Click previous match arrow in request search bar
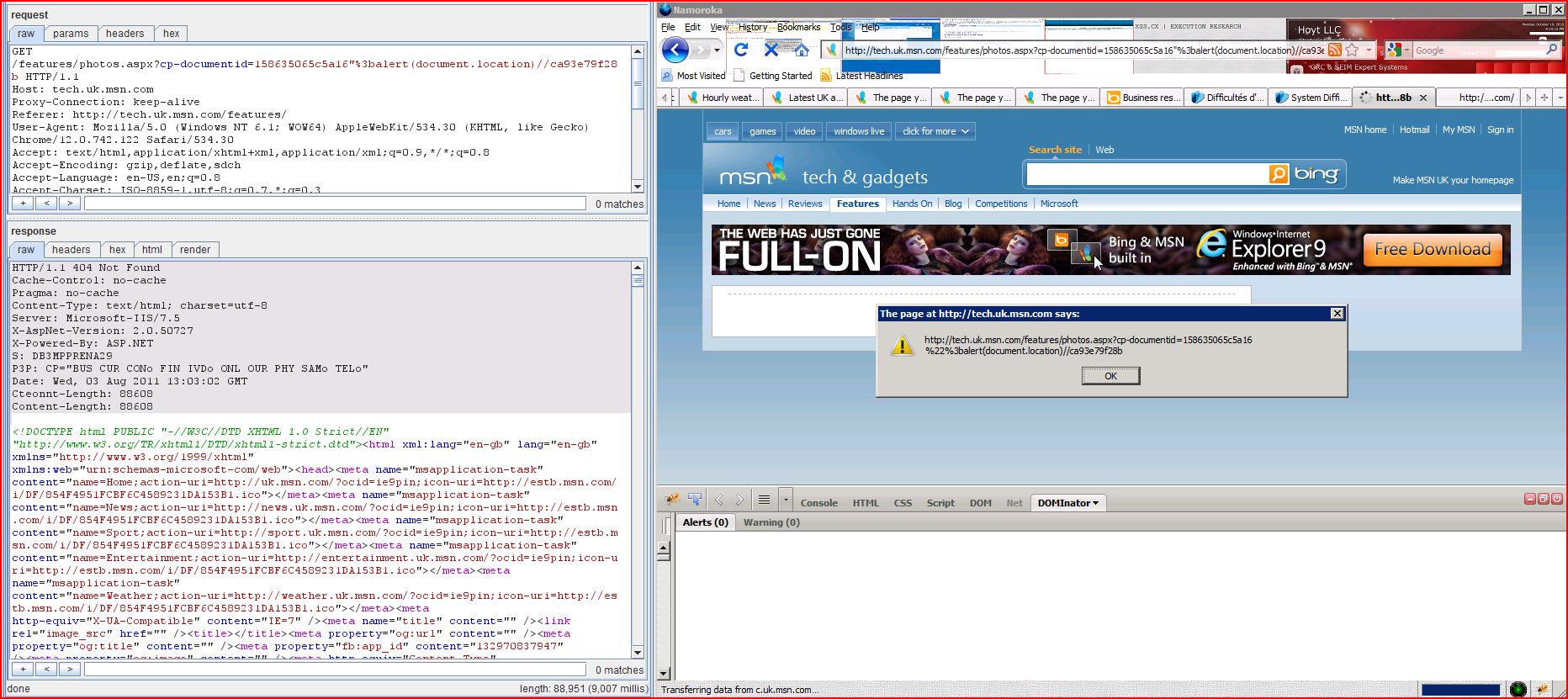The width and height of the screenshot is (1568, 699). 46,204
